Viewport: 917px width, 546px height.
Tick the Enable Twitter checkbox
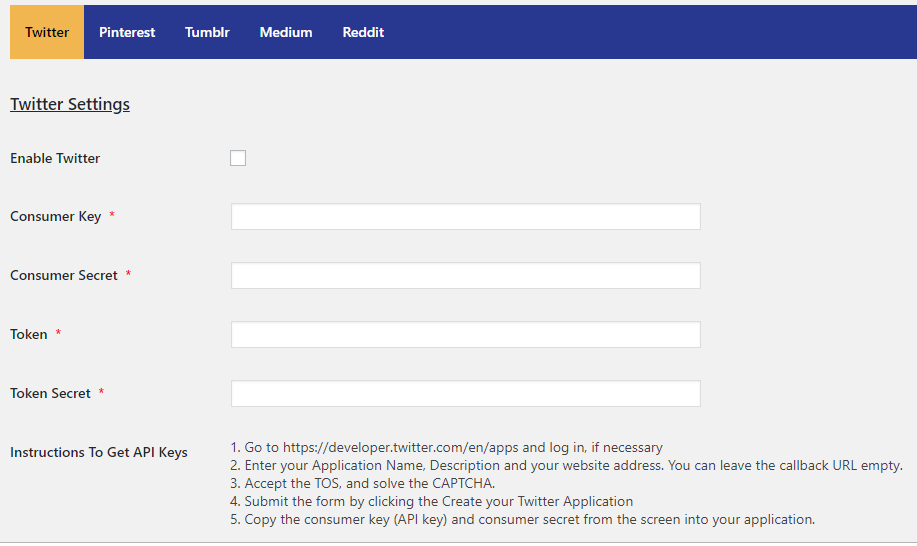click(238, 158)
